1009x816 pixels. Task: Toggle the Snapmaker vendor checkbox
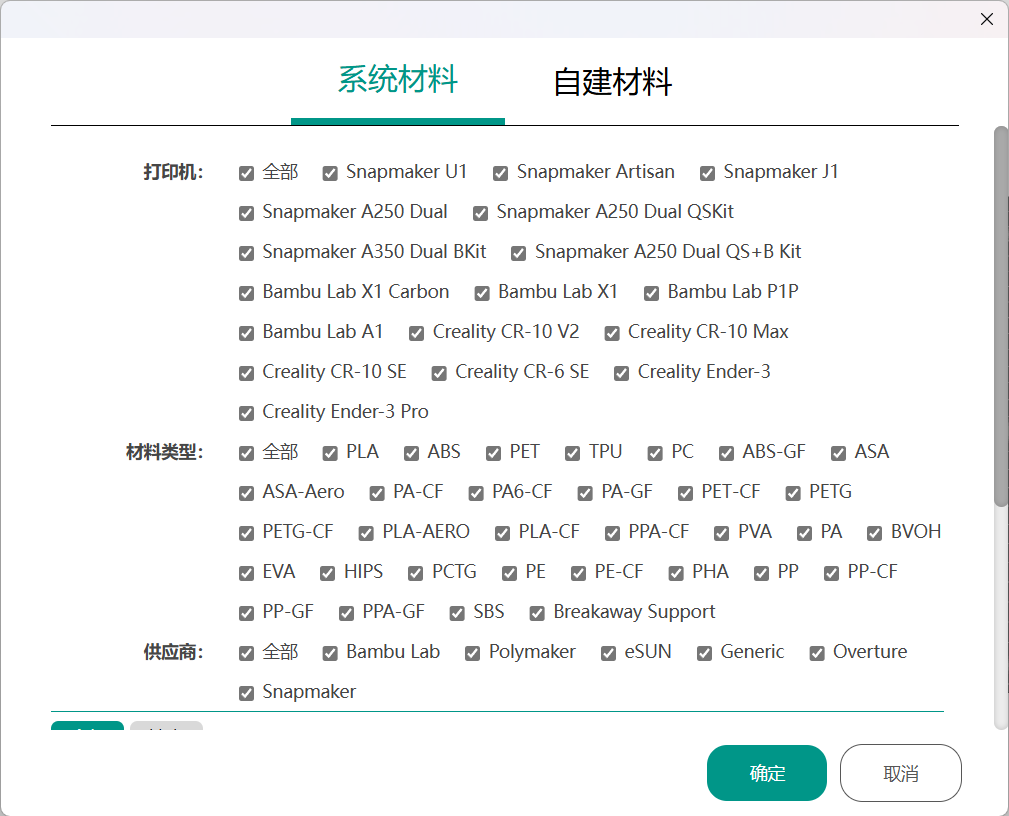[247, 693]
